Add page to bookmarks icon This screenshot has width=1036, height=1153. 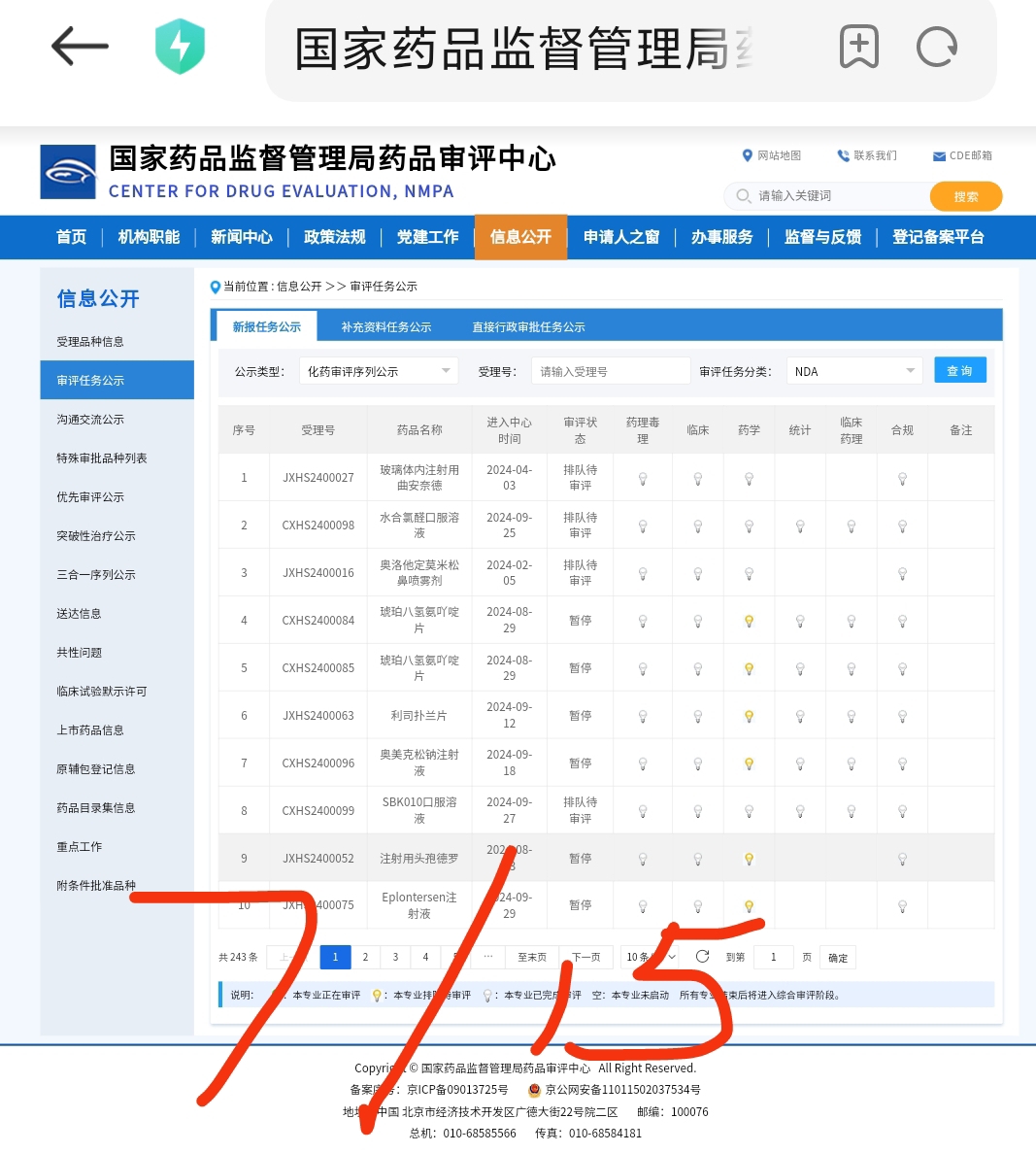(858, 47)
